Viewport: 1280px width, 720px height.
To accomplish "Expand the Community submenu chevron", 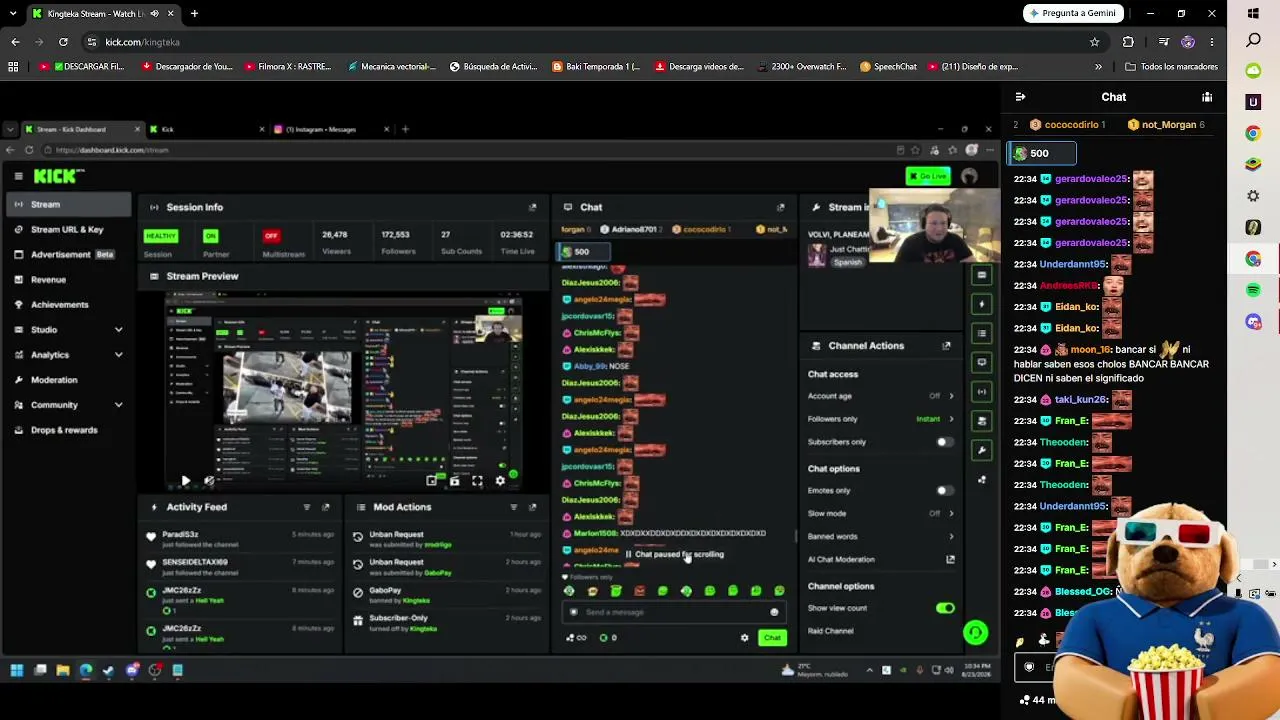I will pos(118,405).
